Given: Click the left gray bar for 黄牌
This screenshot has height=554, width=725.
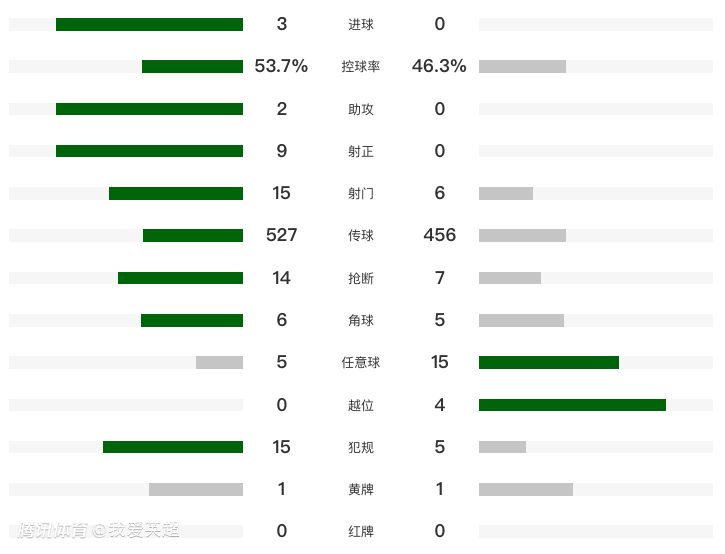Looking at the screenshot, I should click(196, 489).
